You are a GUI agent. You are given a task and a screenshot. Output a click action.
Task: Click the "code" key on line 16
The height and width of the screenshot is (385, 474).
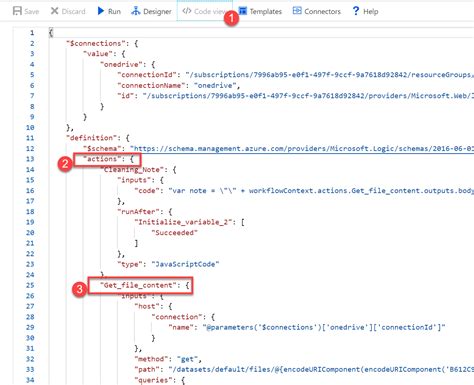coord(147,191)
